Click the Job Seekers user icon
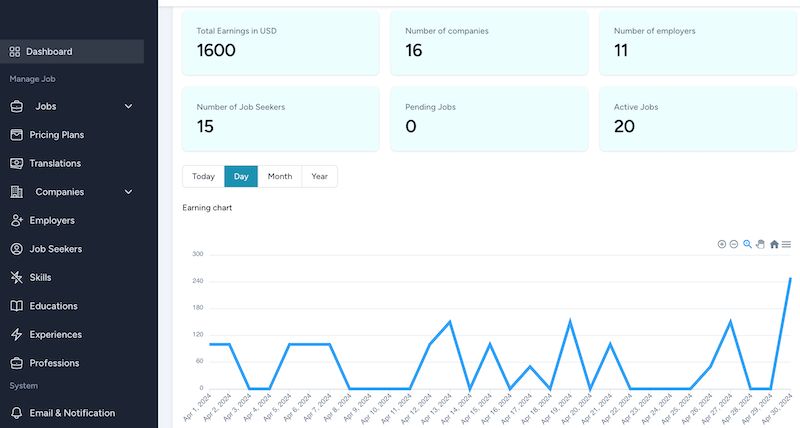The height and width of the screenshot is (428, 800). [x=16, y=249]
